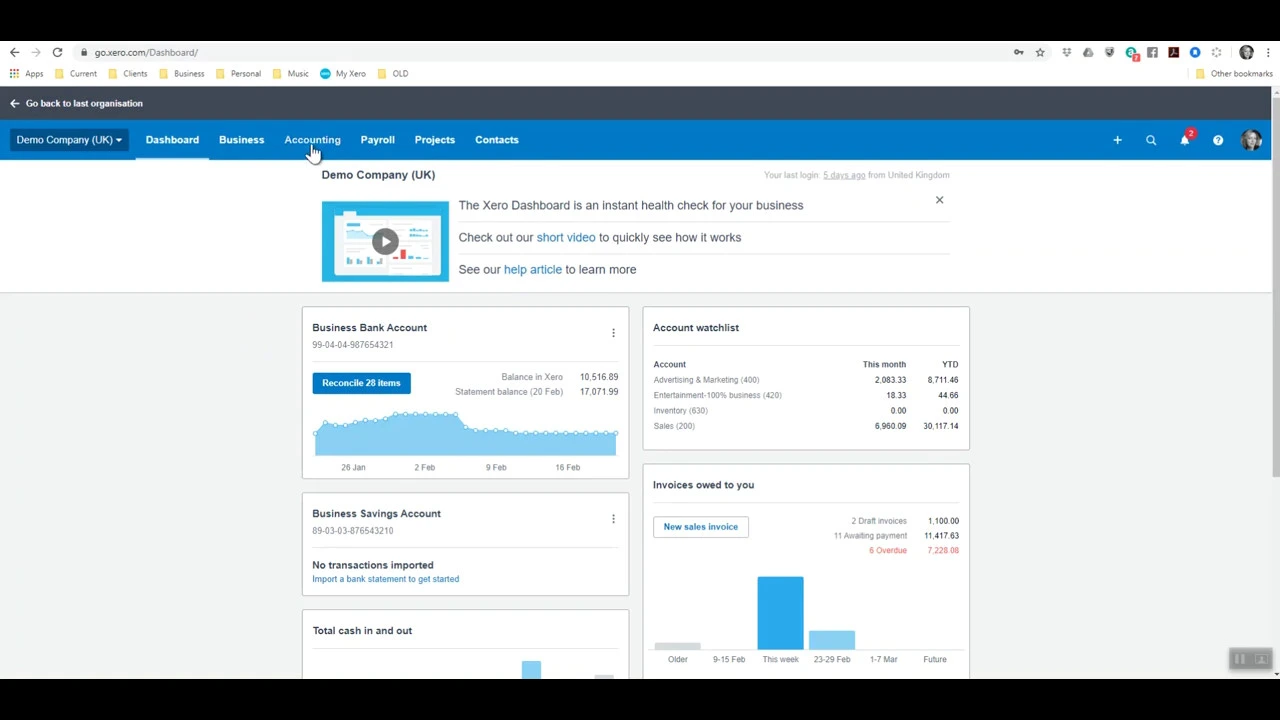The width and height of the screenshot is (1280, 720).
Task: Click the This week invoices bar
Action: 780,613
